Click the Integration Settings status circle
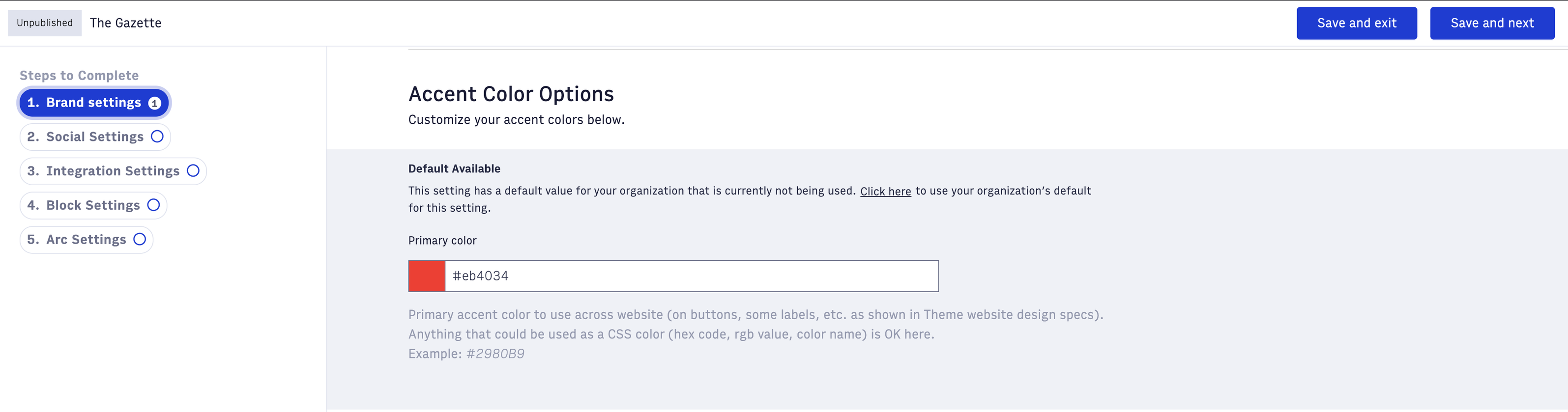Image resolution: width=1568 pixels, height=412 pixels. 193,171
